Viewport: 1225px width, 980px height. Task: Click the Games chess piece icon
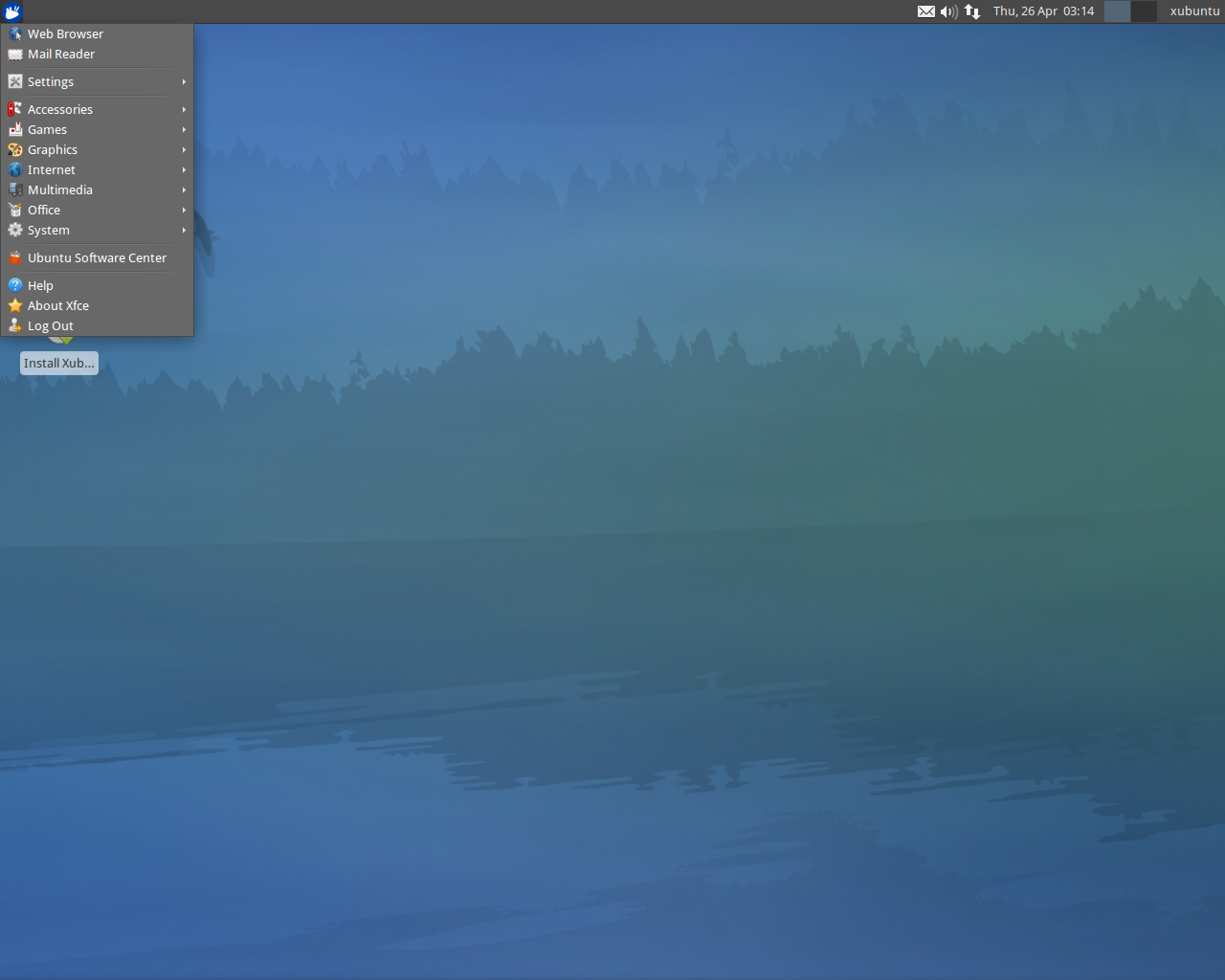pyautogui.click(x=15, y=129)
